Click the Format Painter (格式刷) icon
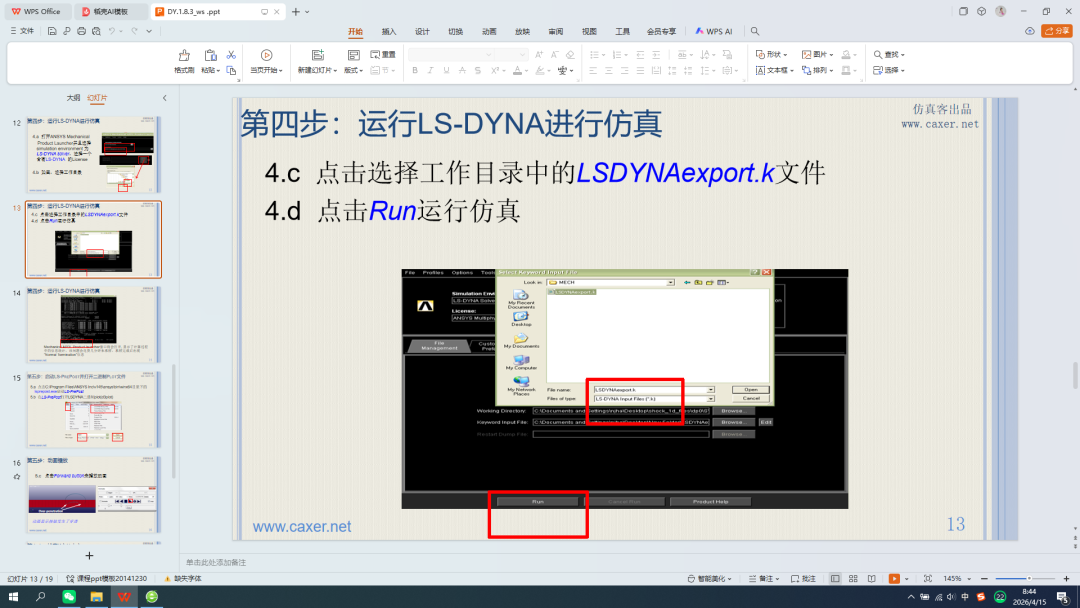 184,56
